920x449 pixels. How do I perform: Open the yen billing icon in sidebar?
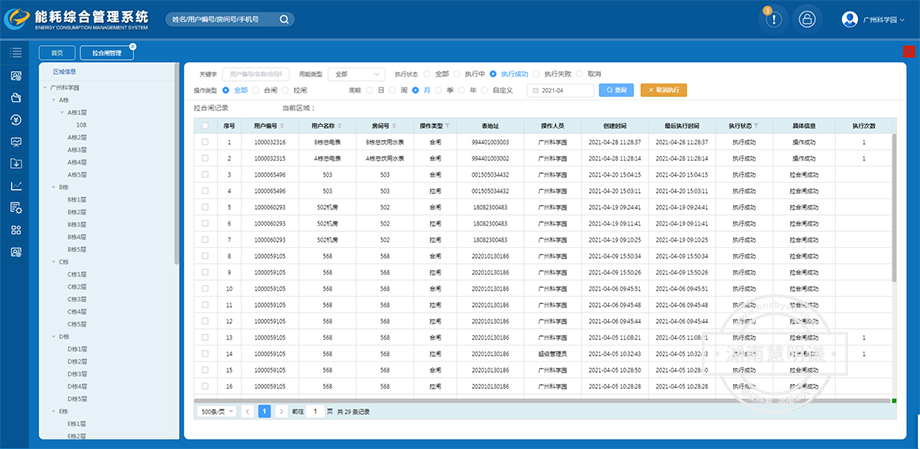(16, 120)
